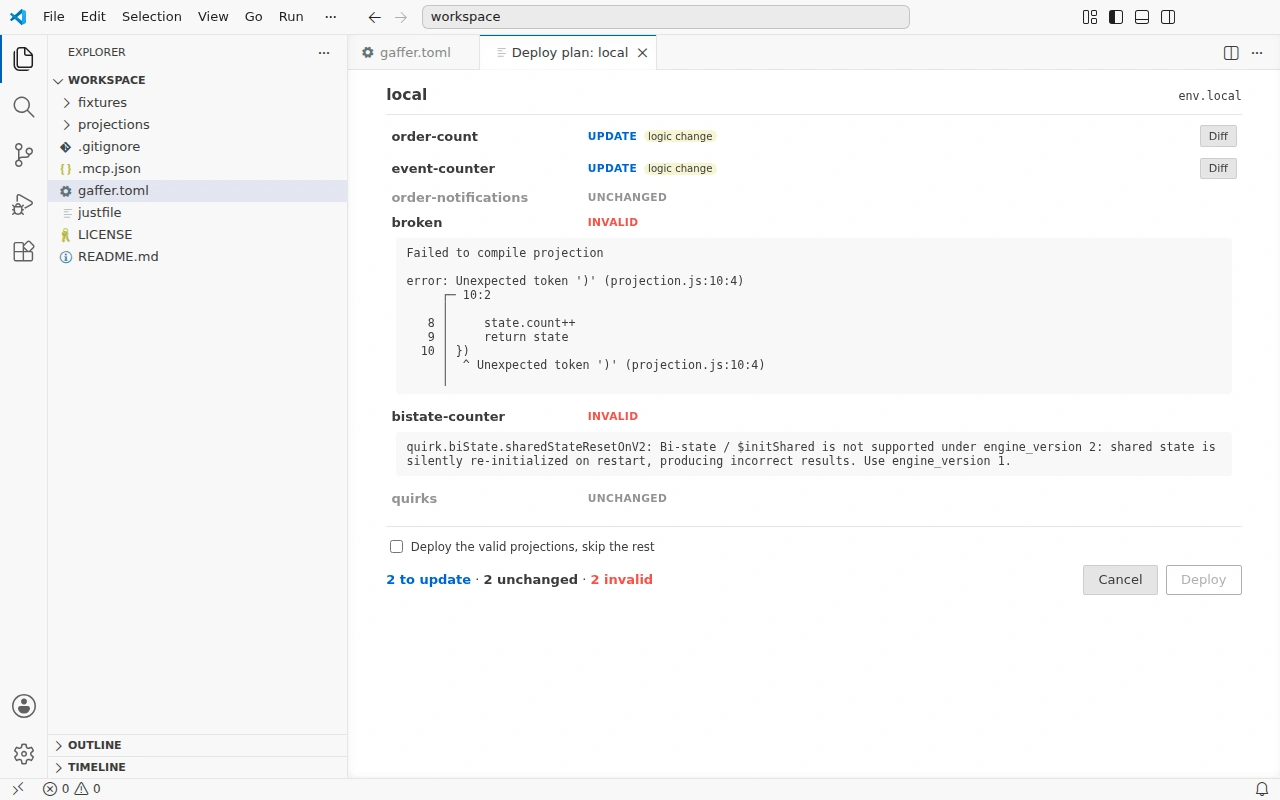1280x800 pixels.
Task: Click the order-count projection name
Action: [435, 137]
